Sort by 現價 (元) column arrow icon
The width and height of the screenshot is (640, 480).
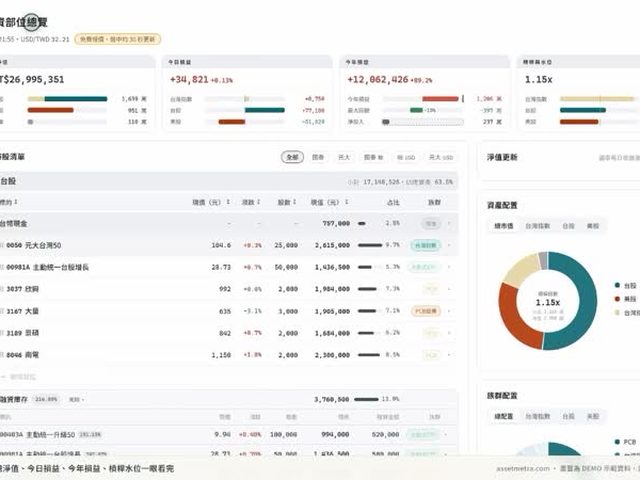coord(228,202)
